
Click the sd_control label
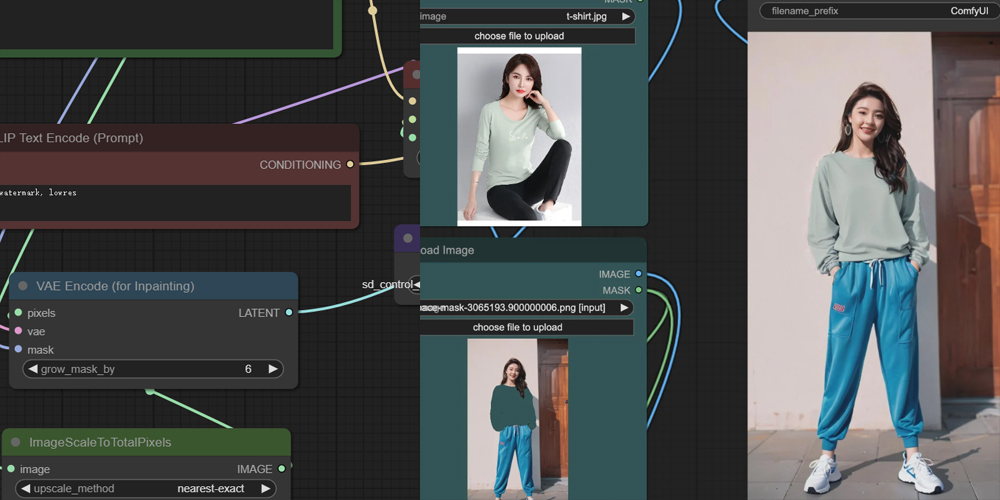387,284
